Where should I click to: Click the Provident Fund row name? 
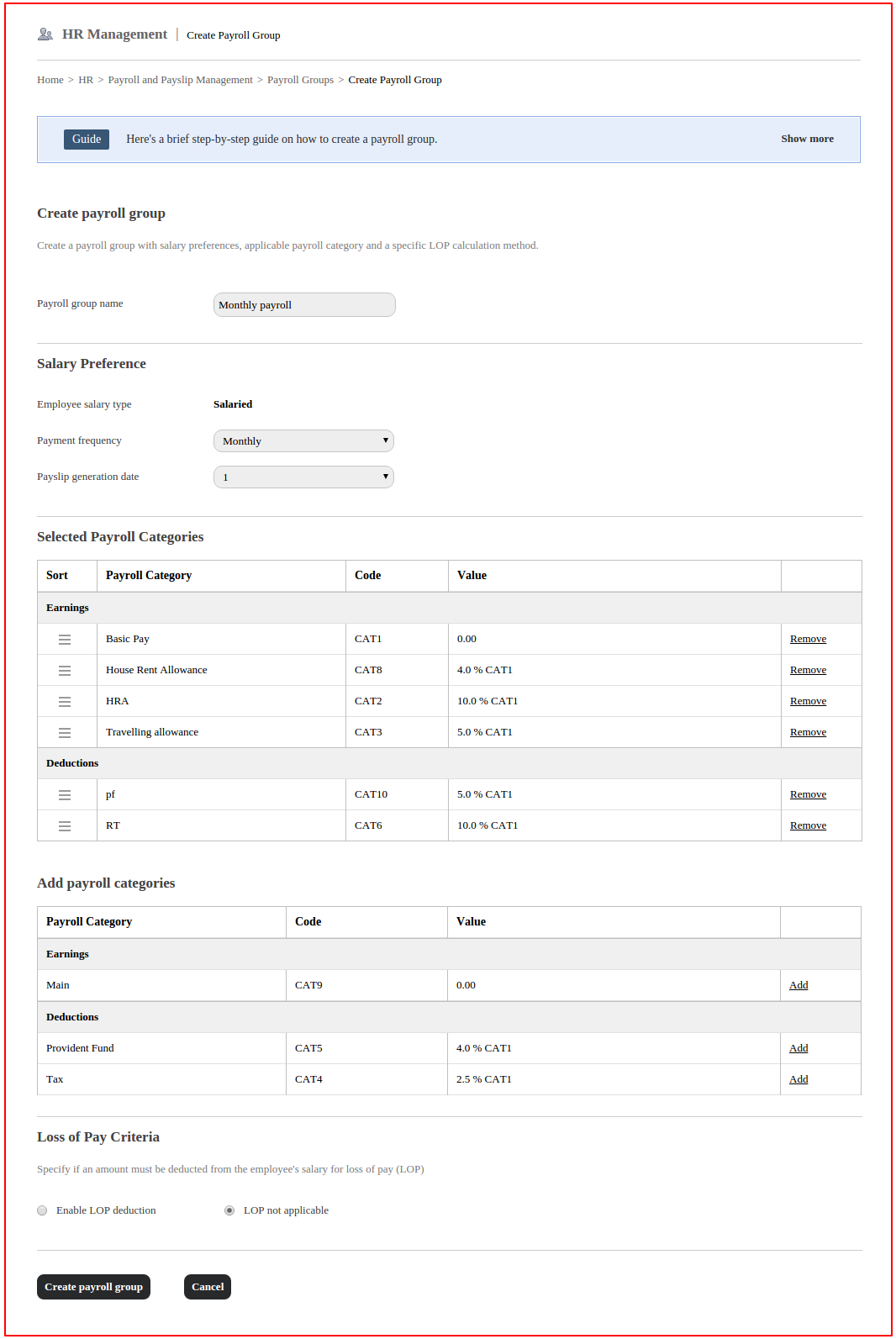pos(80,1048)
